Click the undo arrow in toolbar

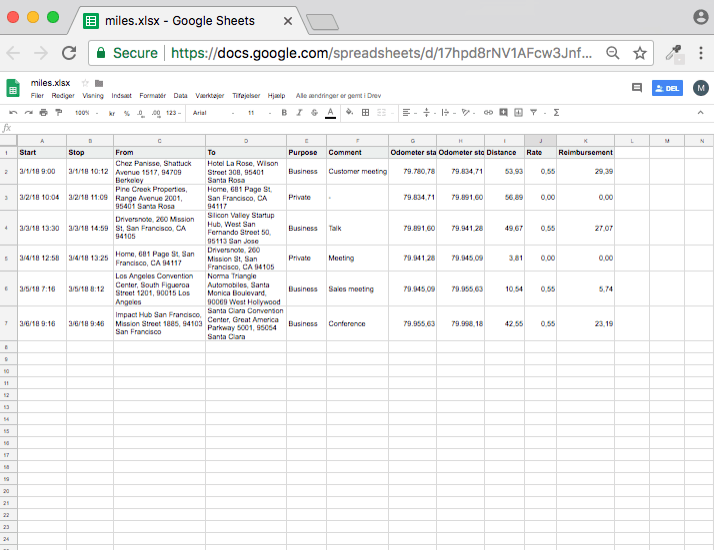[x=13, y=113]
